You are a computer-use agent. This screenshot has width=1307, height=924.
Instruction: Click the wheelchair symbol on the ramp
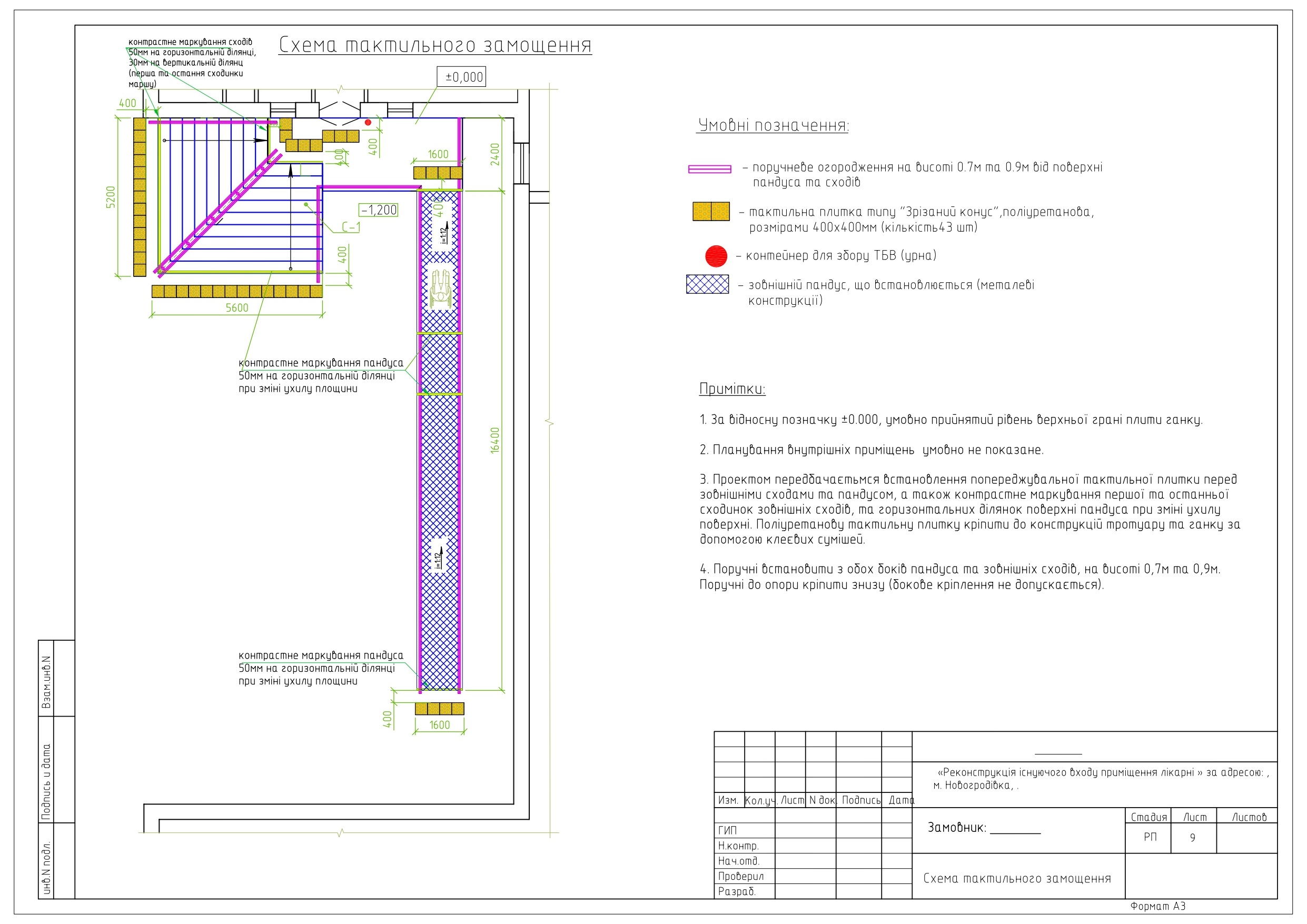click(440, 289)
